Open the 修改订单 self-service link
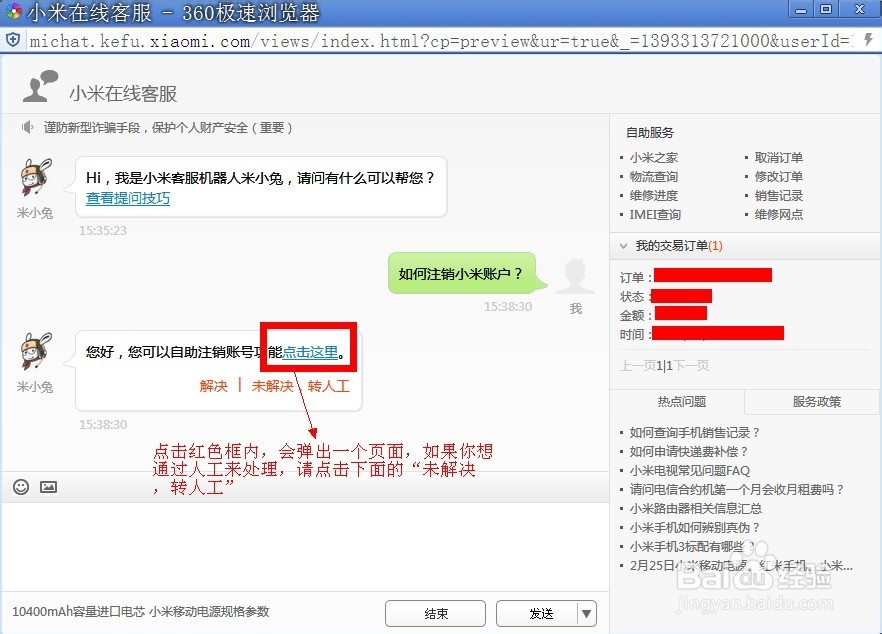The image size is (882, 634). pos(778,177)
